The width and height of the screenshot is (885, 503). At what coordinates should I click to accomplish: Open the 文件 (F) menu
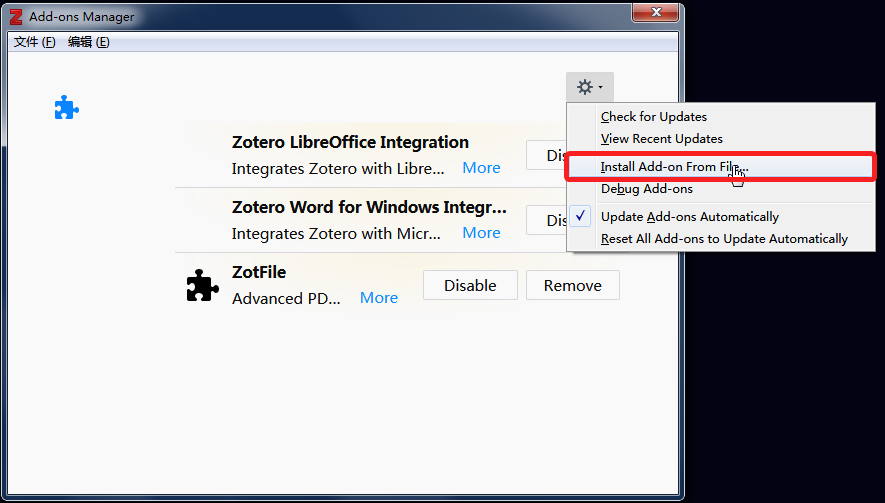[x=35, y=42]
